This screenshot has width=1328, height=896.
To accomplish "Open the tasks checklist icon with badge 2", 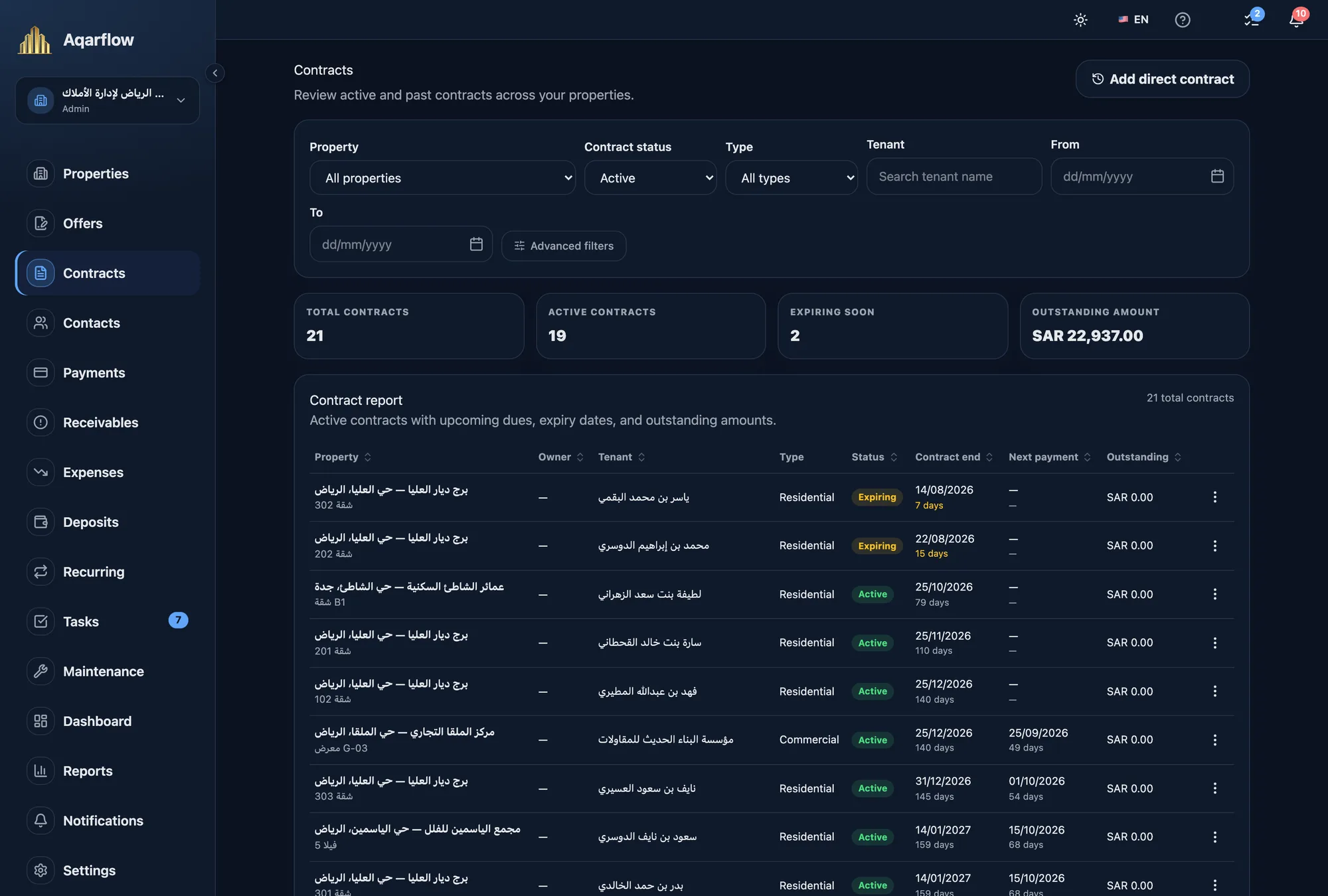I will pyautogui.click(x=1252, y=20).
